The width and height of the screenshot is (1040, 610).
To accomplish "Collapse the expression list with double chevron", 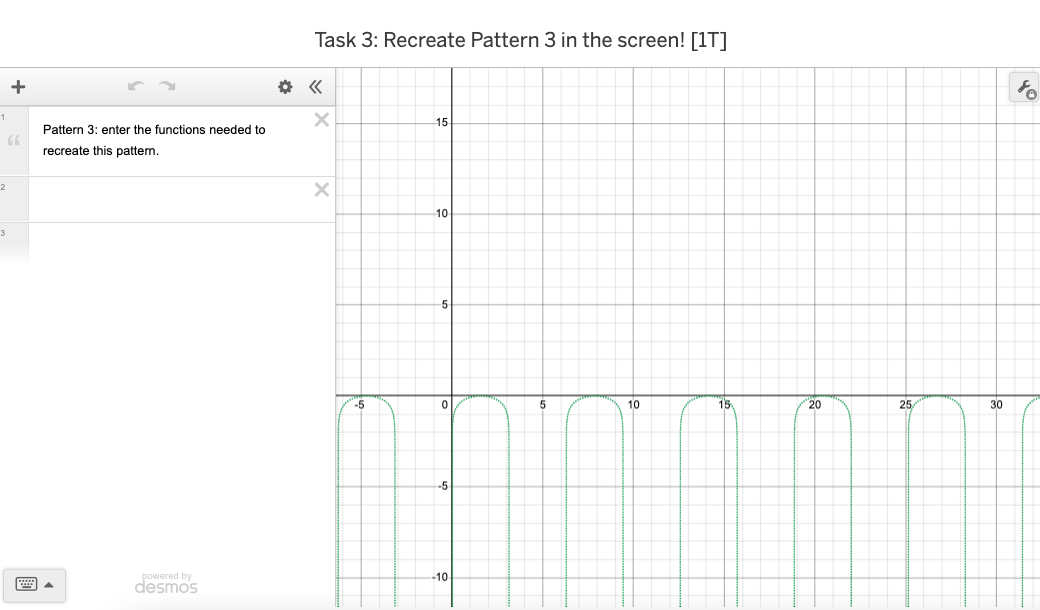I will [316, 87].
